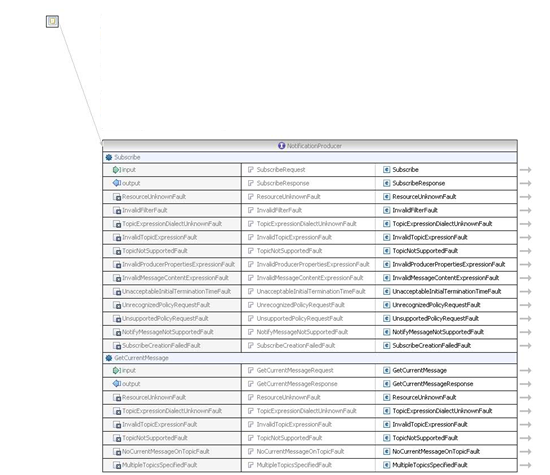Select UnacceptableInitialTerminationTimeFault fault in left column

tap(176, 292)
